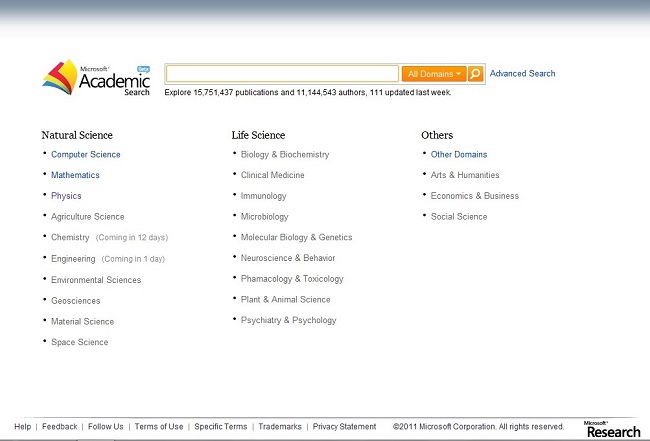Click the Natural Science heading
650x441 pixels.
tap(77, 135)
